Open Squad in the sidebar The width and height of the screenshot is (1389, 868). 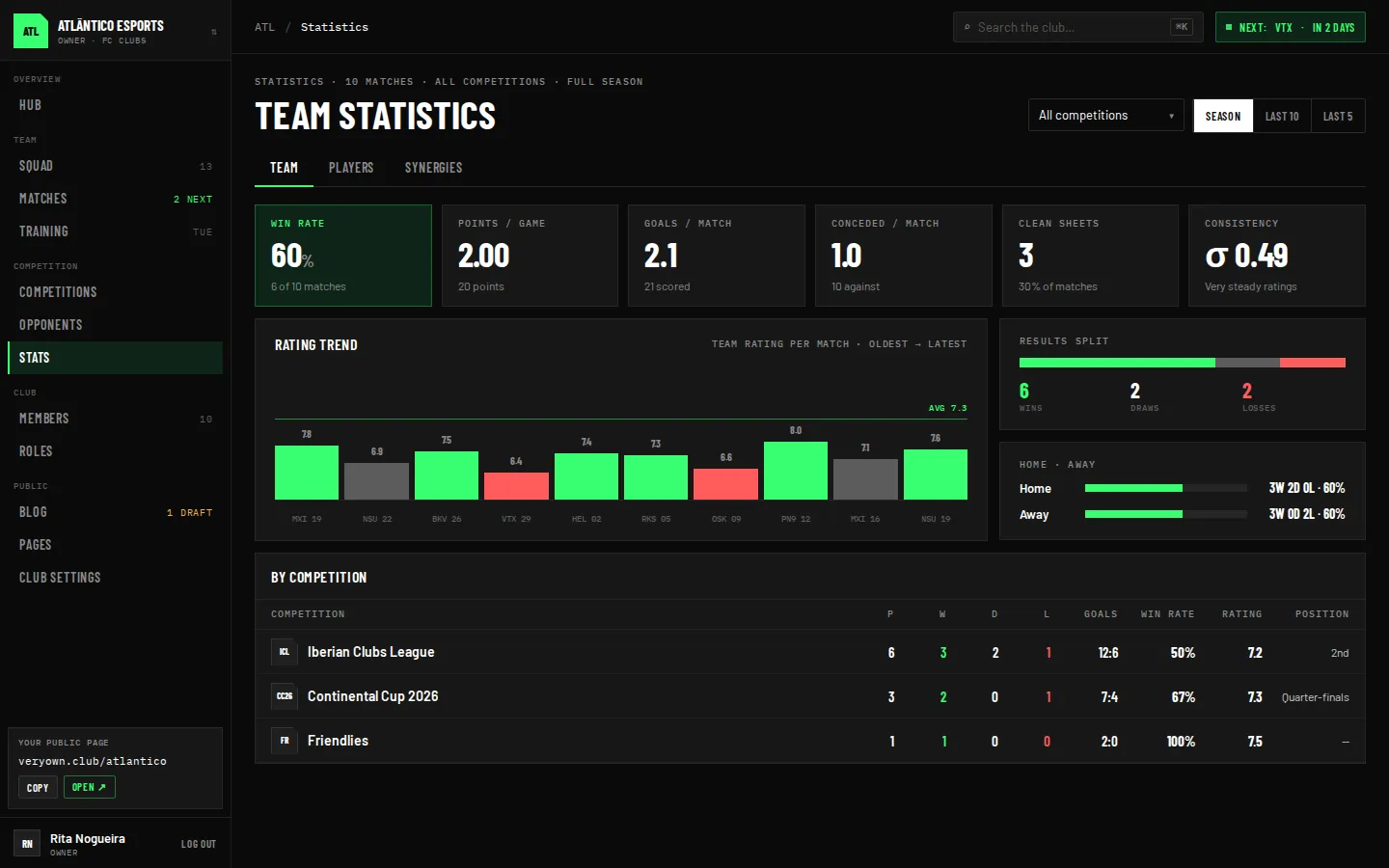115,166
